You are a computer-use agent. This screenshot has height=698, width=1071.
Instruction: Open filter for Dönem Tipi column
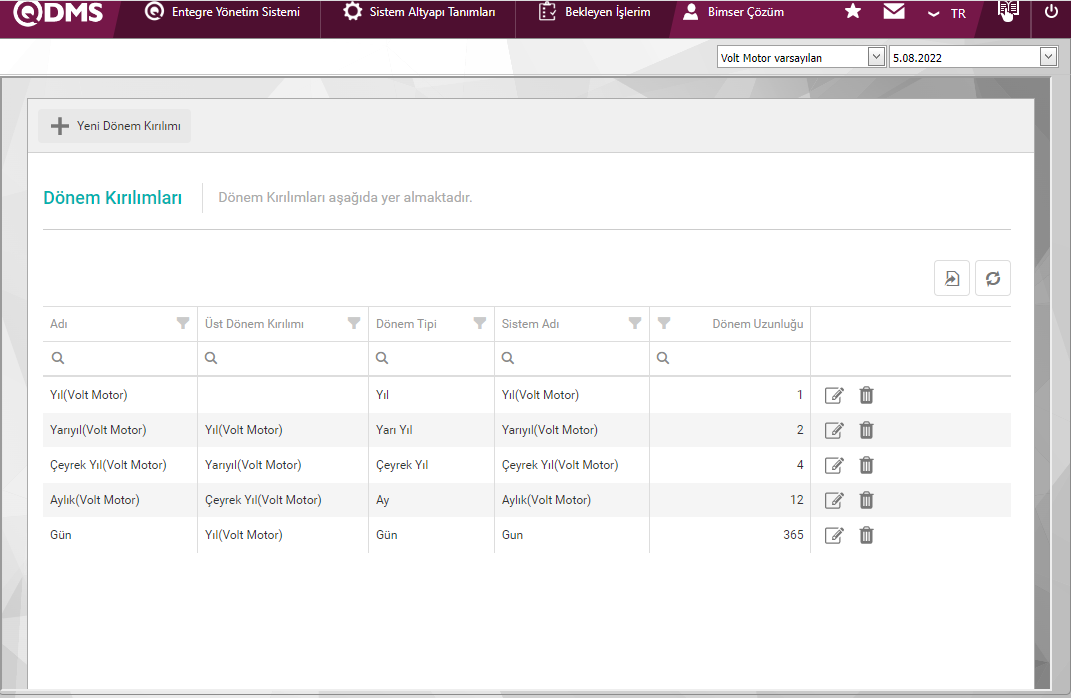(x=479, y=323)
